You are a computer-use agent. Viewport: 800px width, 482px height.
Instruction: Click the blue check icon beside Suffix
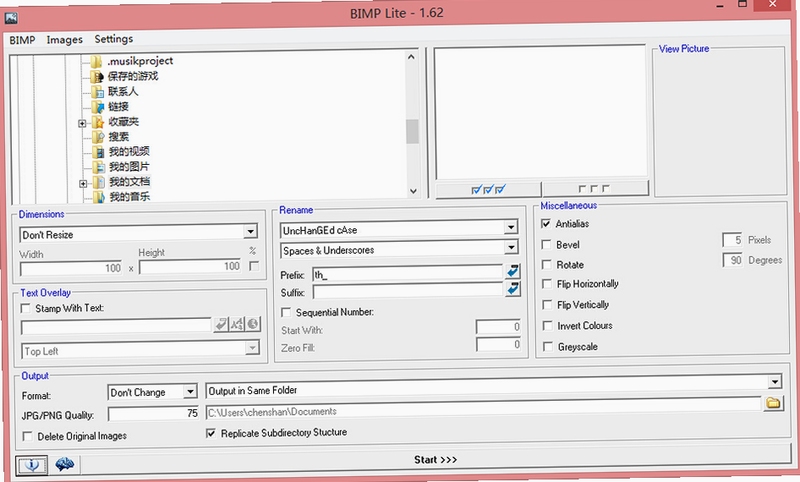[513, 289]
